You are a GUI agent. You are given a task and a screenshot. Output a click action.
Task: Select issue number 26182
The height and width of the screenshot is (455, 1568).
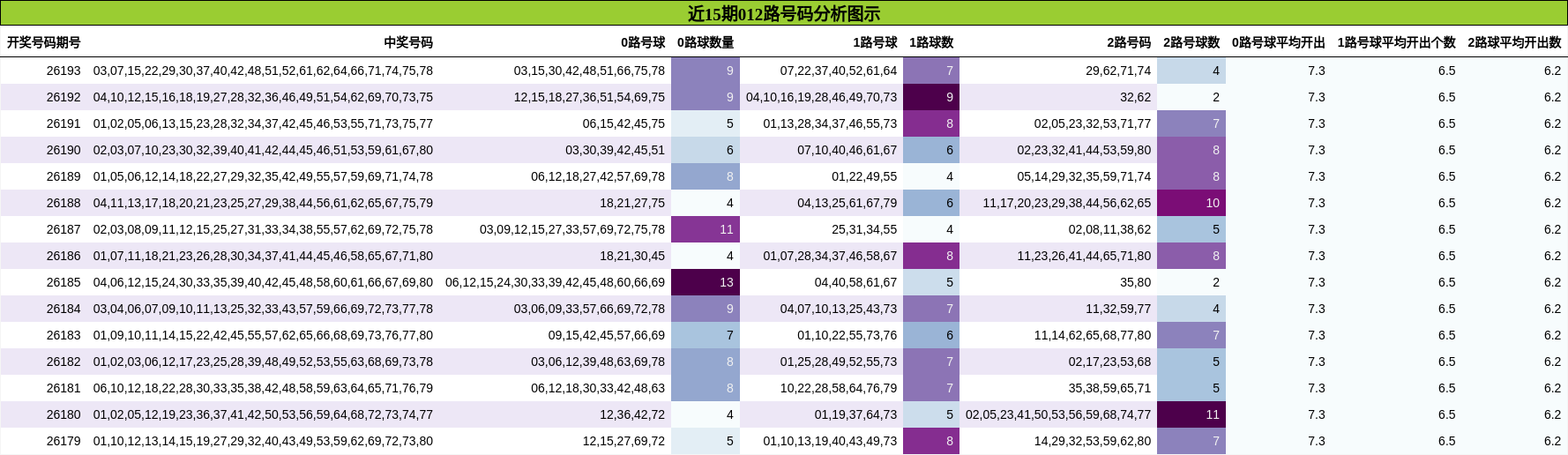(63, 362)
